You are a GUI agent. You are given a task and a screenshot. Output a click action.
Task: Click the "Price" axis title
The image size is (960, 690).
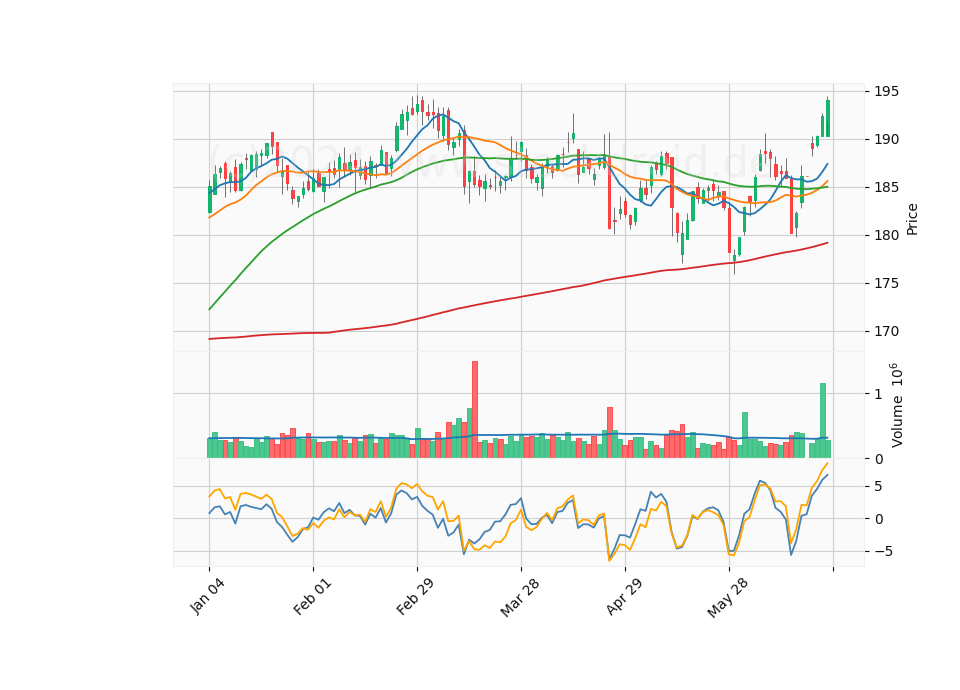click(912, 219)
